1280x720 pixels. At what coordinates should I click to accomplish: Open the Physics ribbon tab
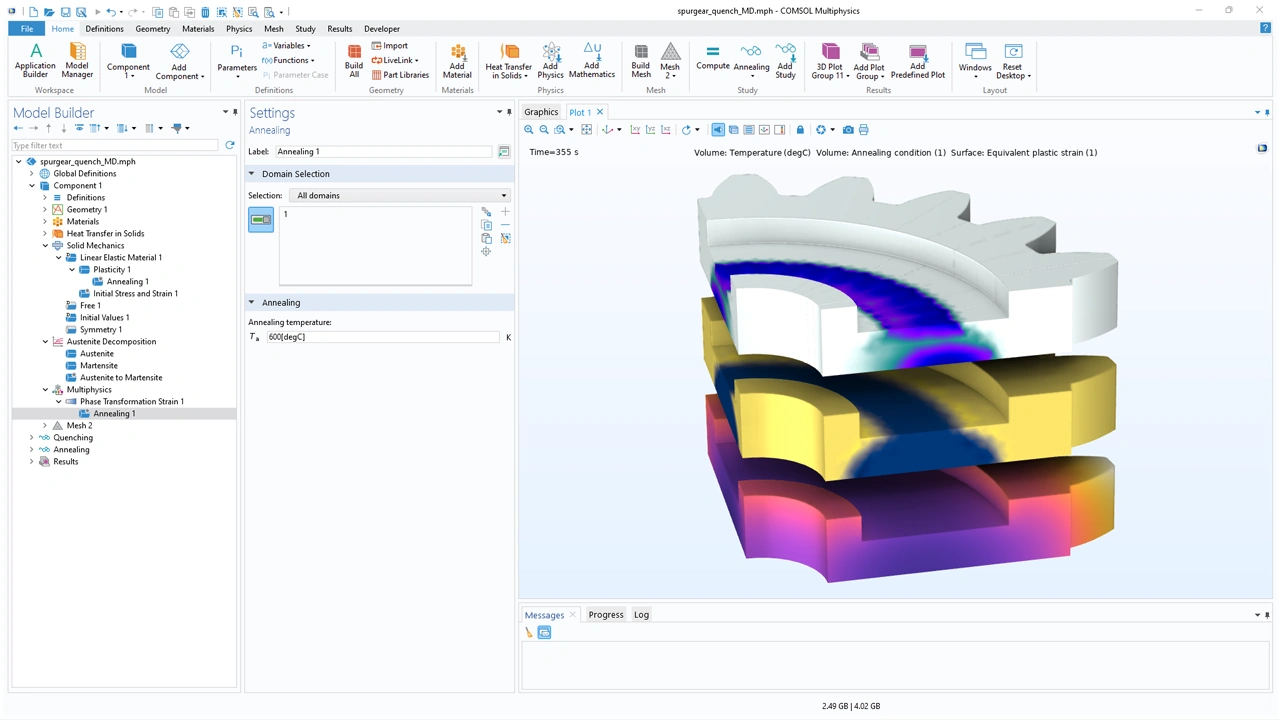(x=239, y=29)
